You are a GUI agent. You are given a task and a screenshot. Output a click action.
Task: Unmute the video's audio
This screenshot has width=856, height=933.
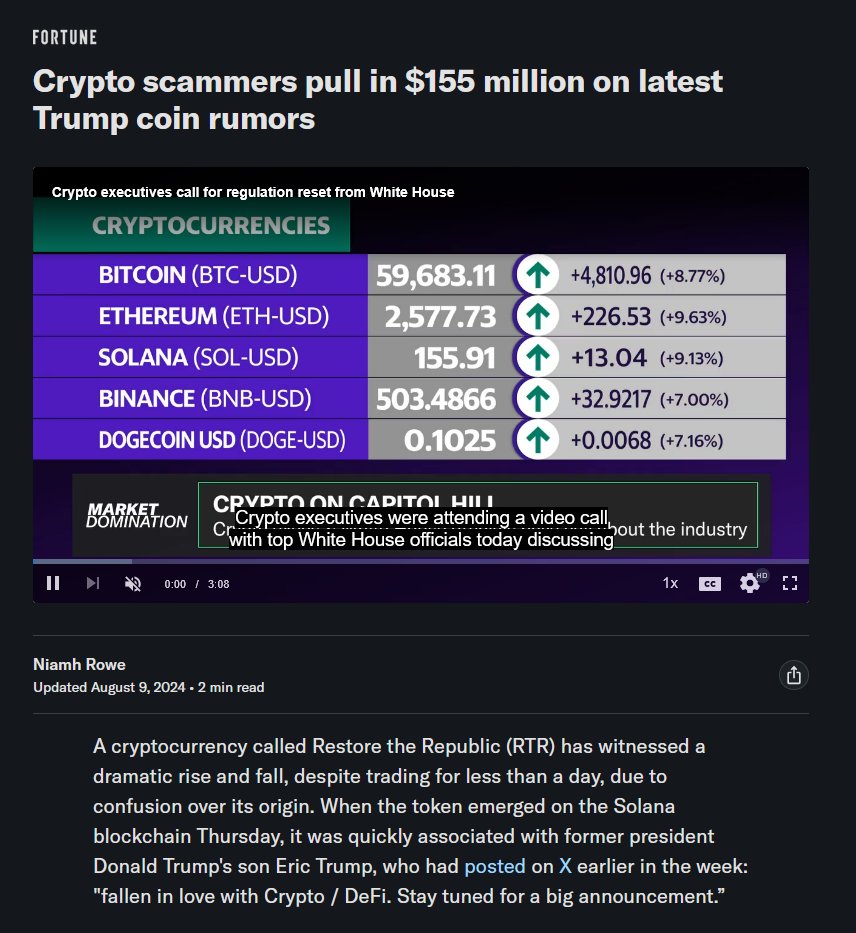click(133, 584)
